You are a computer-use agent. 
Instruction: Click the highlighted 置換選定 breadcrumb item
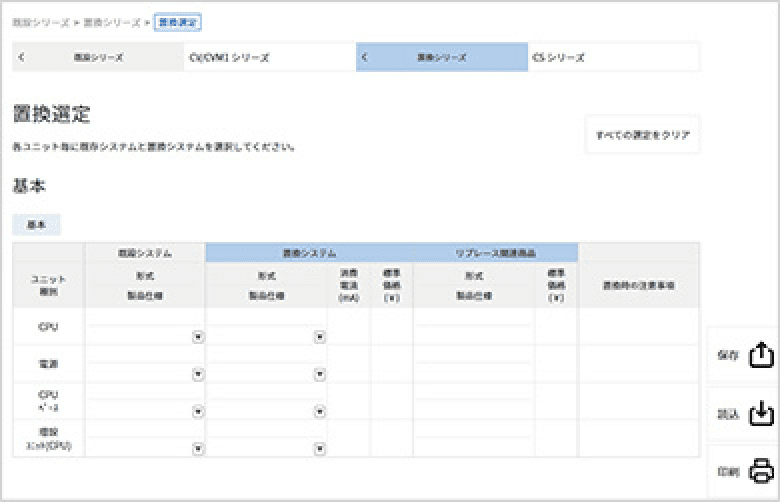[178, 22]
